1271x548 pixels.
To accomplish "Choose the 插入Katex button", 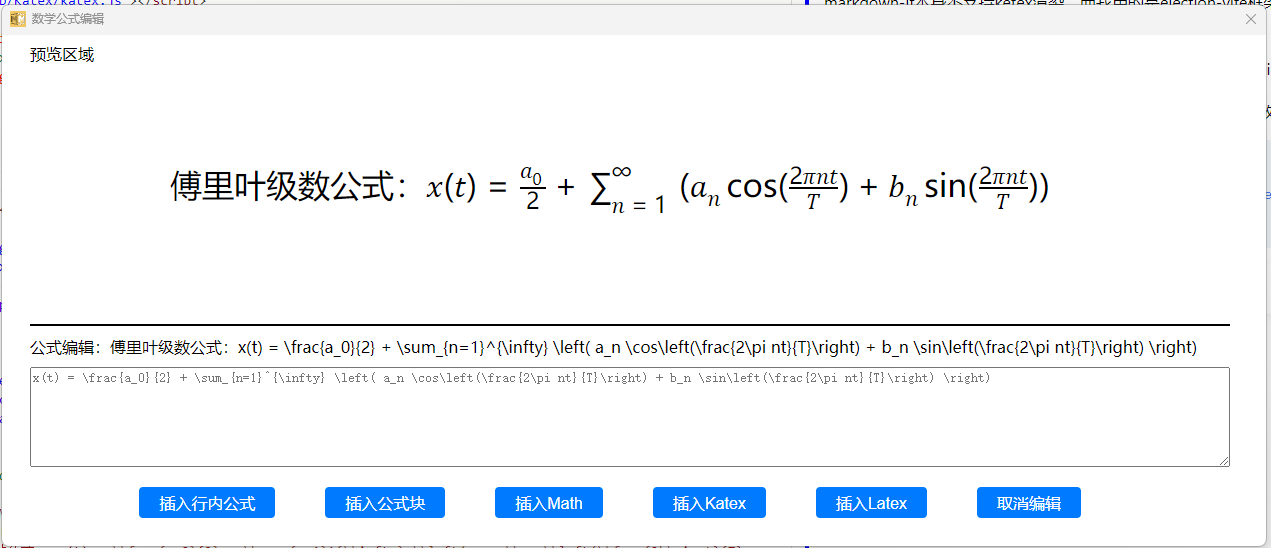I will 709,503.
